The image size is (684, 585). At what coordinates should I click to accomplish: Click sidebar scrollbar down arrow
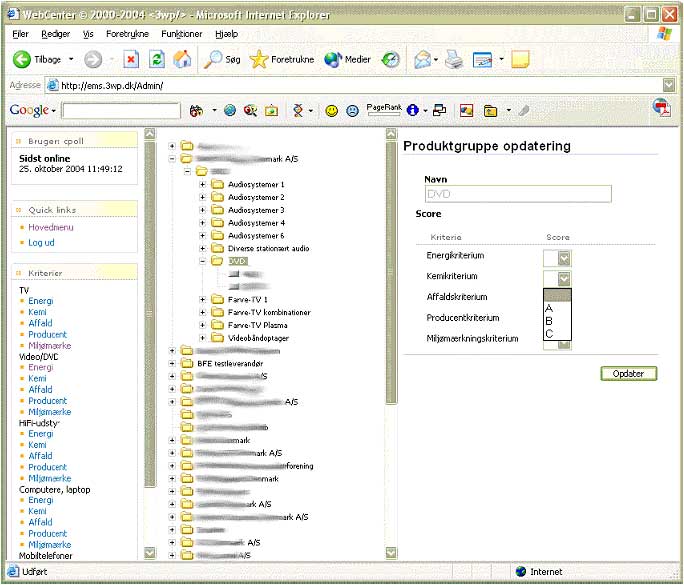point(150,553)
